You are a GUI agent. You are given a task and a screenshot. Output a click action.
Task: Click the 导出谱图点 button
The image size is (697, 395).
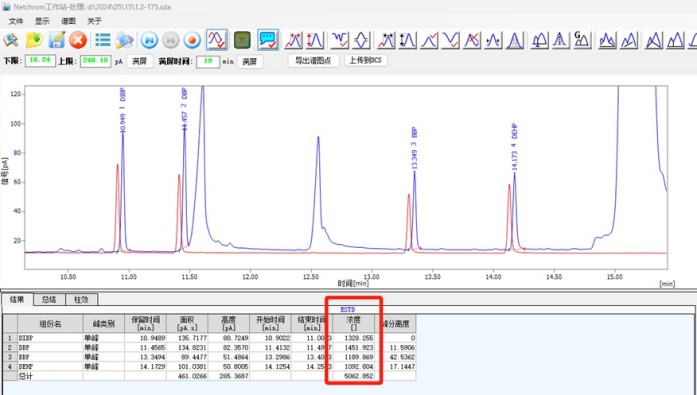[x=313, y=60]
